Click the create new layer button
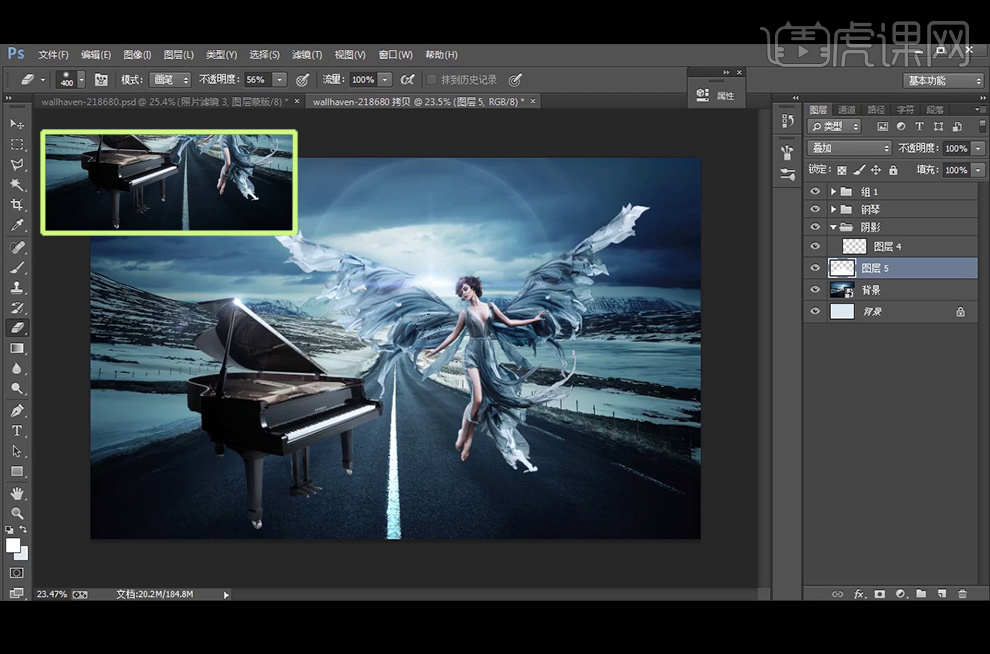The width and height of the screenshot is (990, 654). [941, 593]
